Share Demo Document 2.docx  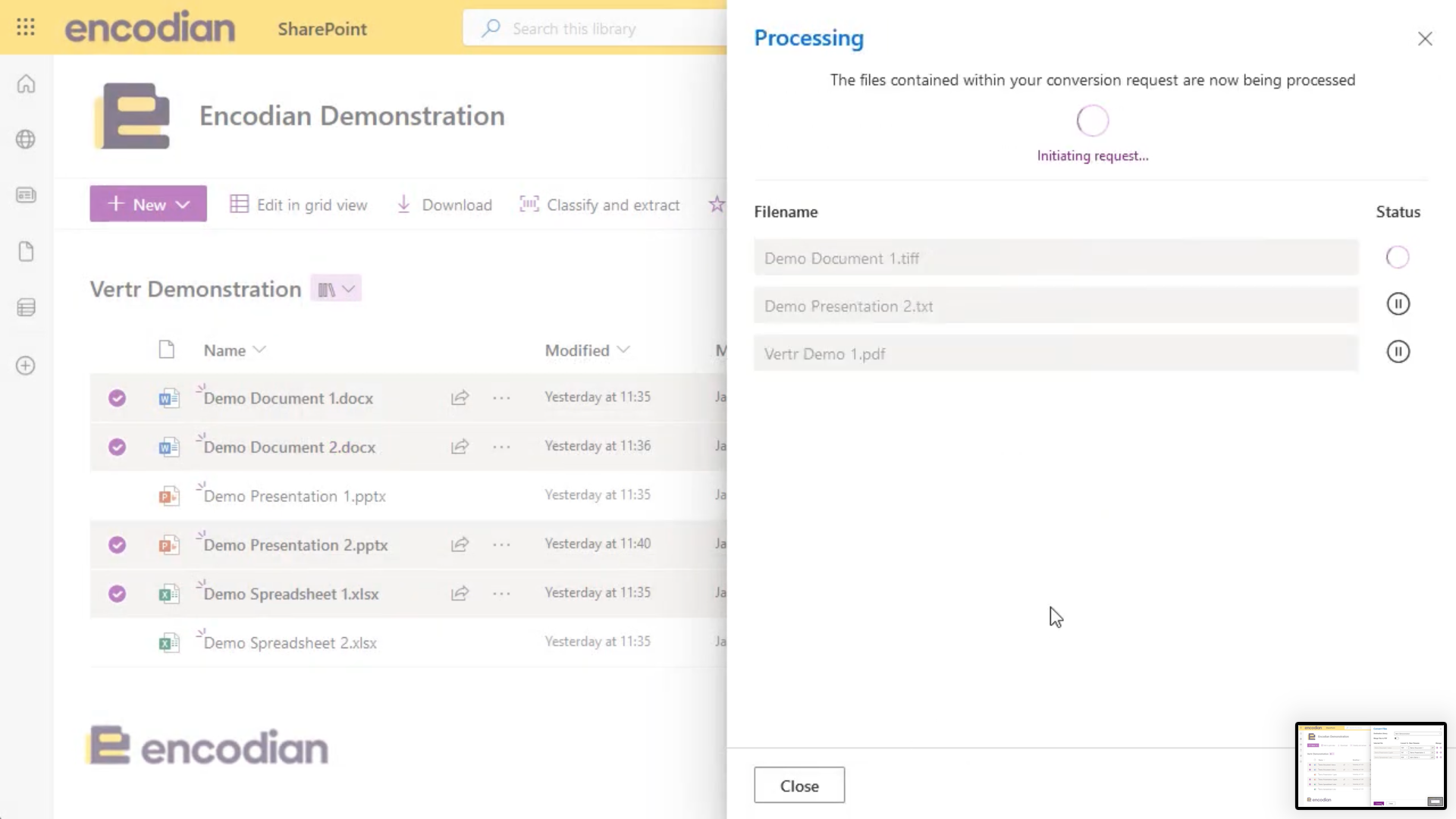(460, 447)
